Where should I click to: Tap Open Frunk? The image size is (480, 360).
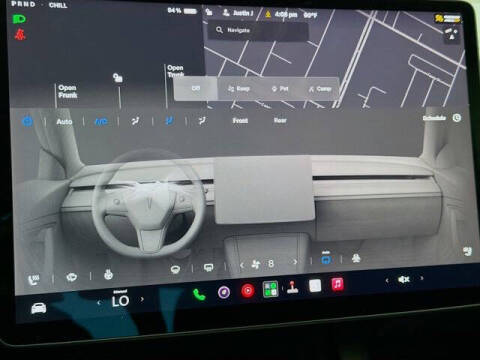tap(68, 91)
